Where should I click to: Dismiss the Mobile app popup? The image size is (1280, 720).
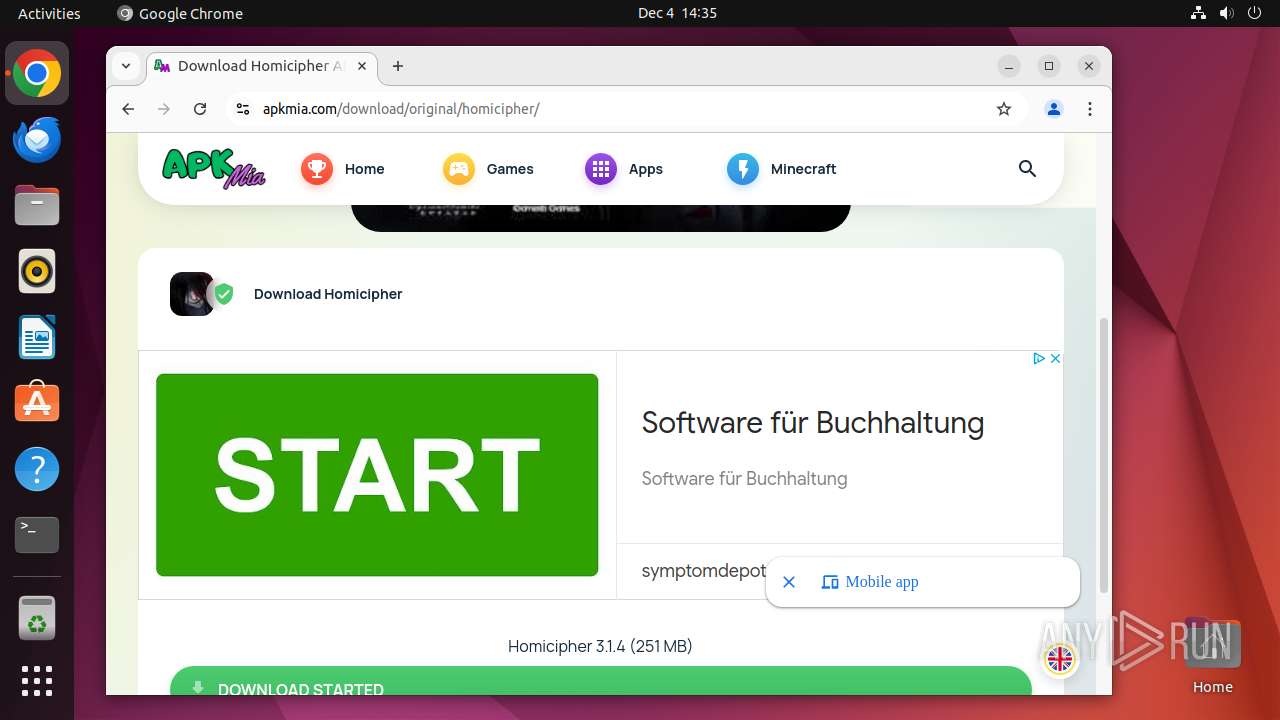coord(789,582)
